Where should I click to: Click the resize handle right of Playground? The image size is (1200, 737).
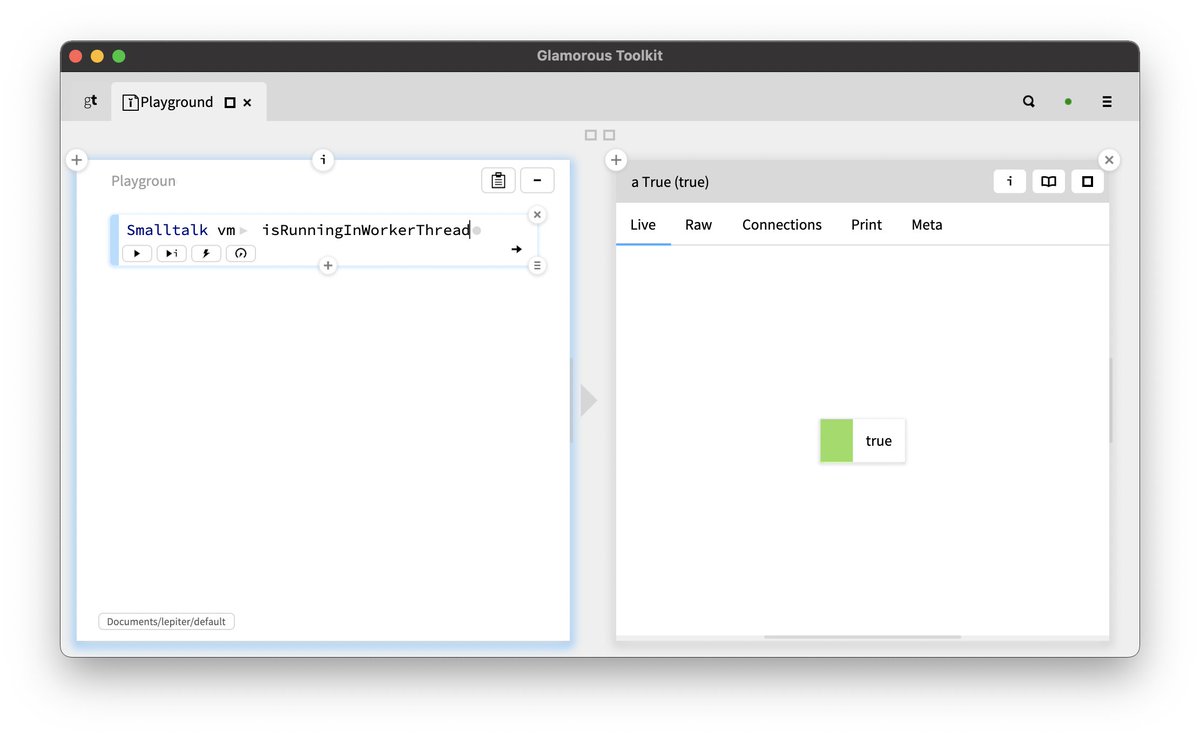click(572, 400)
